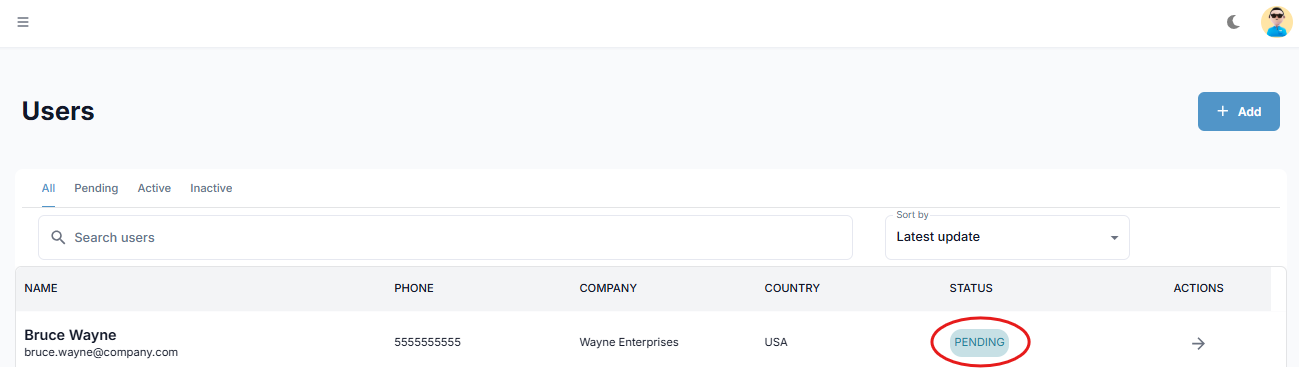Viewport: 1299px width, 368px height.
Task: Switch to the Active tab
Action: click(x=154, y=188)
